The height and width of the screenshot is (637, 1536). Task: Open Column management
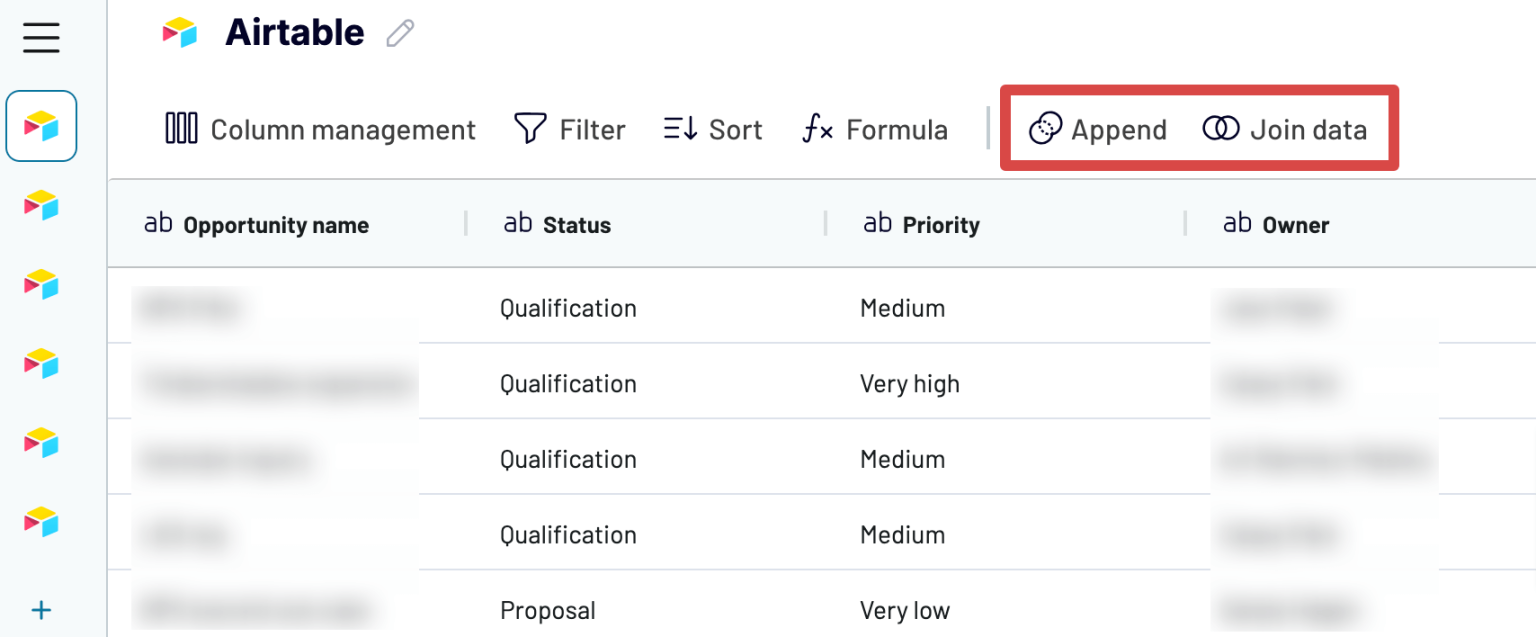[320, 129]
